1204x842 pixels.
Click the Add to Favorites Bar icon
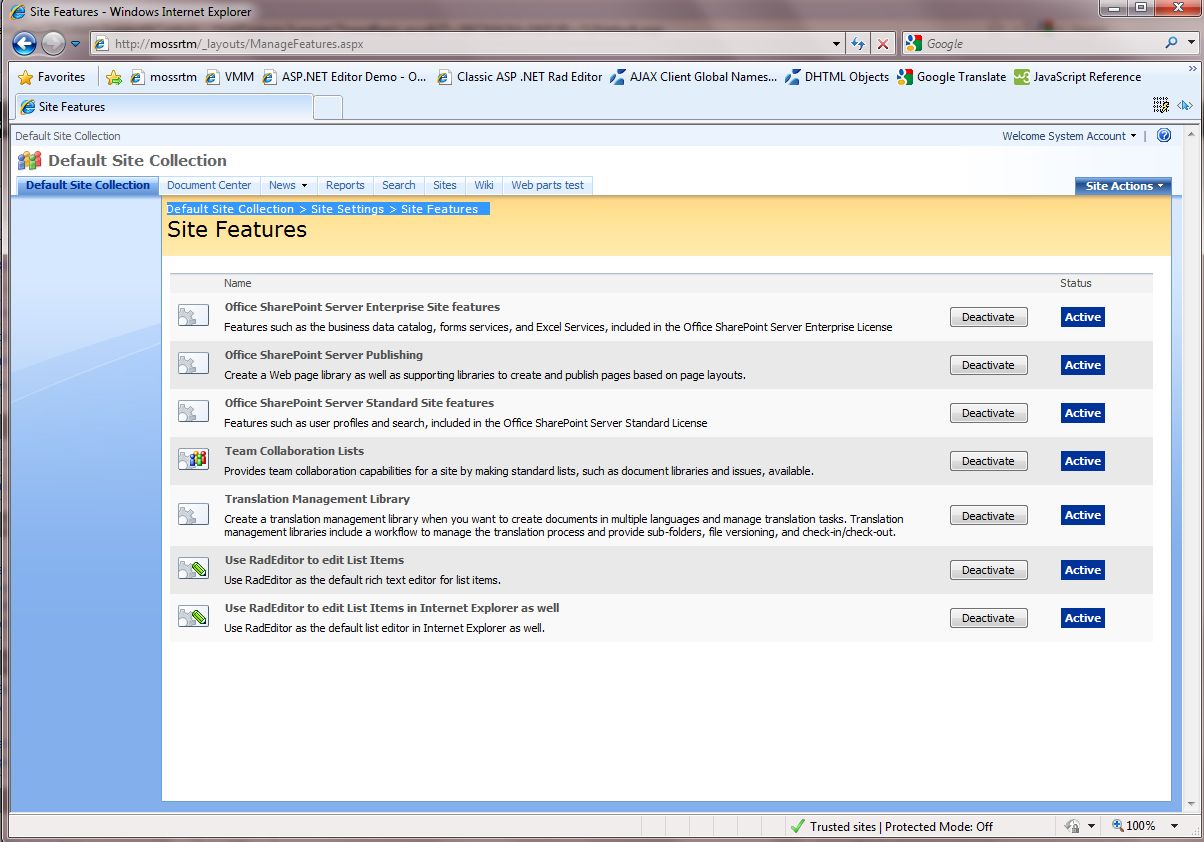pos(114,77)
